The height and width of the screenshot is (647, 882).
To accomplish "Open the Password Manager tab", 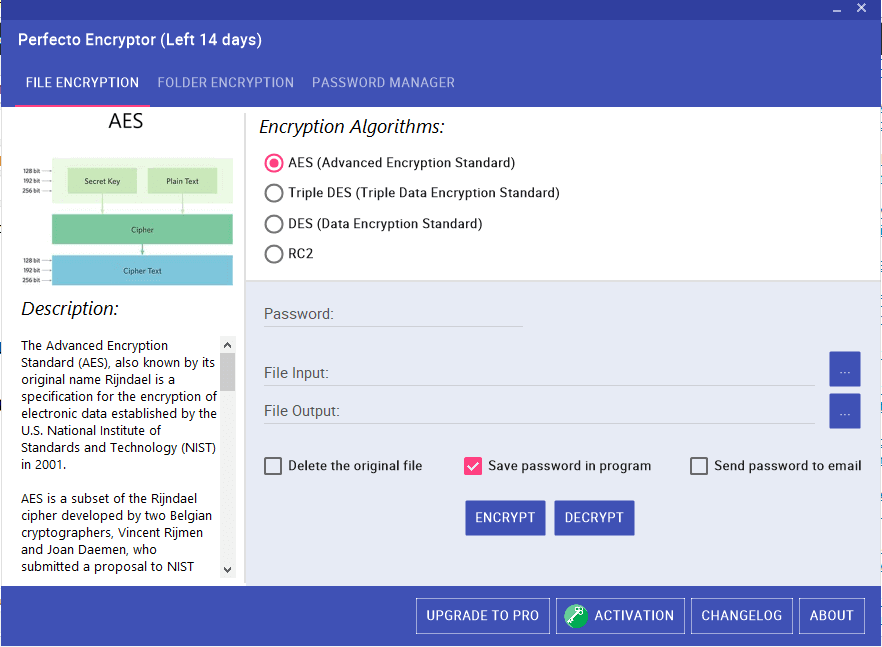I will [384, 83].
